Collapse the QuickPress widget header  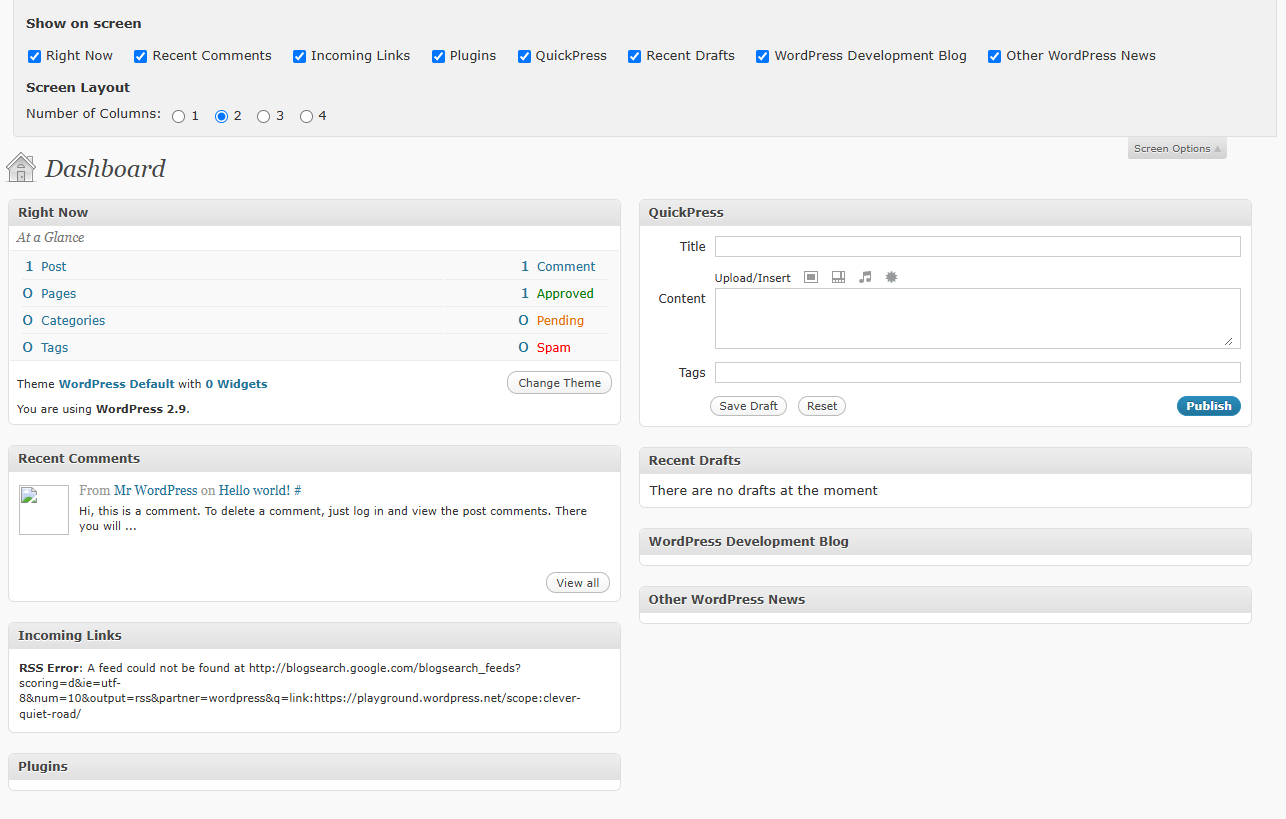(x=945, y=212)
